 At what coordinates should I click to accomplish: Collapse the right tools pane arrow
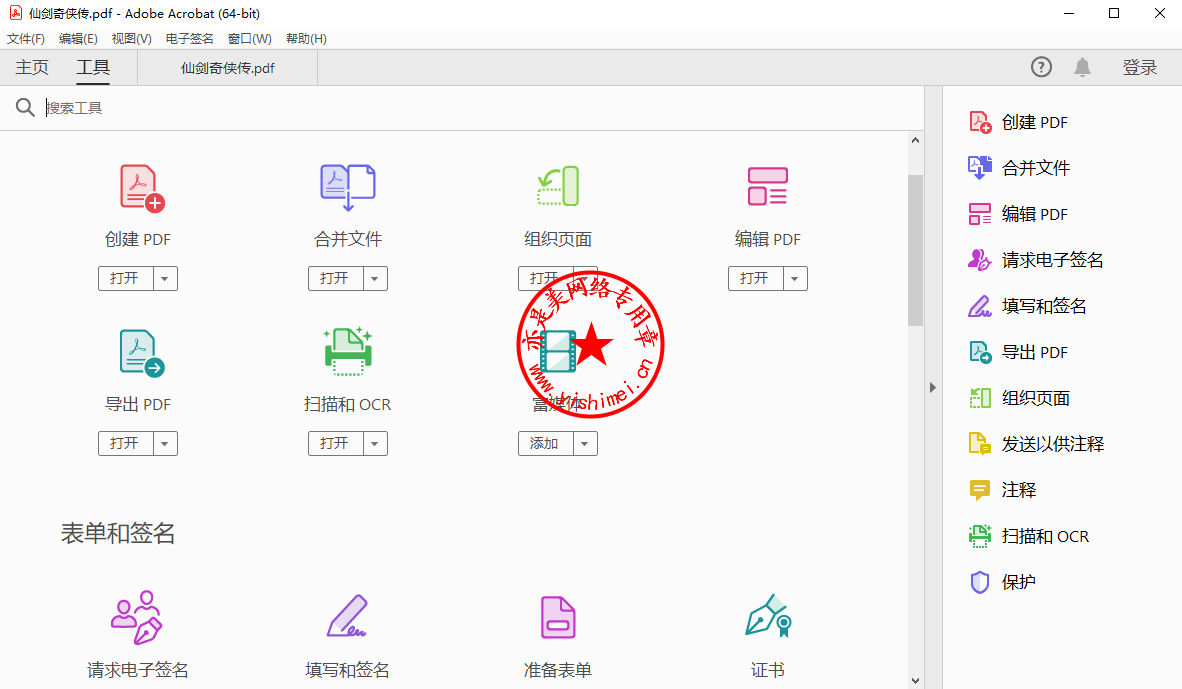(933, 387)
